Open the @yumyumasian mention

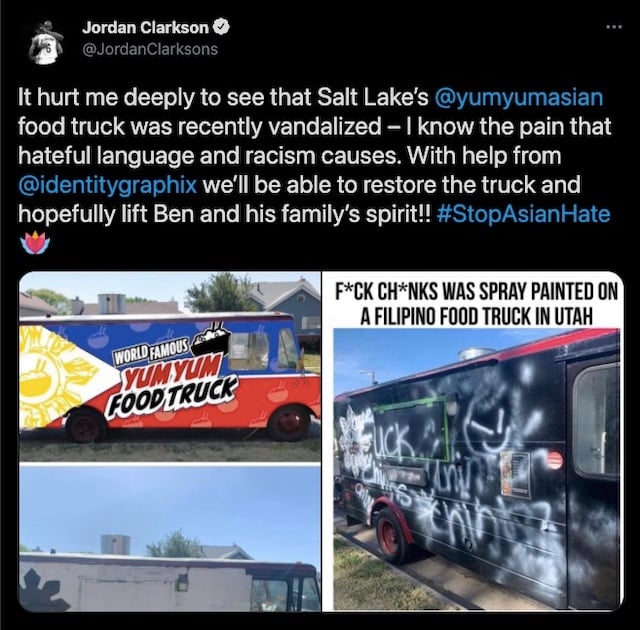click(519, 98)
